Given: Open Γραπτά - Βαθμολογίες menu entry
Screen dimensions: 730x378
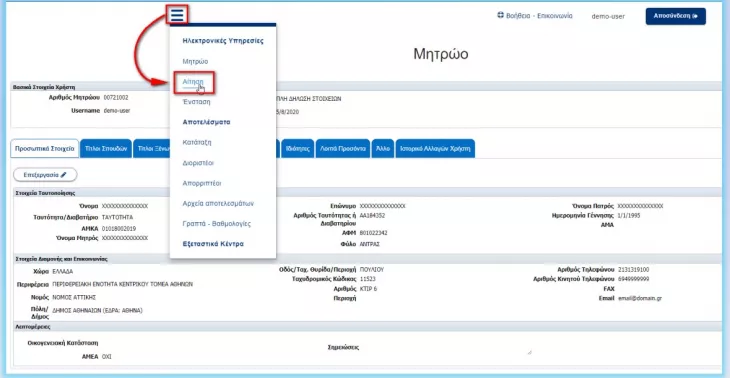Looking at the screenshot, I should [x=216, y=224].
